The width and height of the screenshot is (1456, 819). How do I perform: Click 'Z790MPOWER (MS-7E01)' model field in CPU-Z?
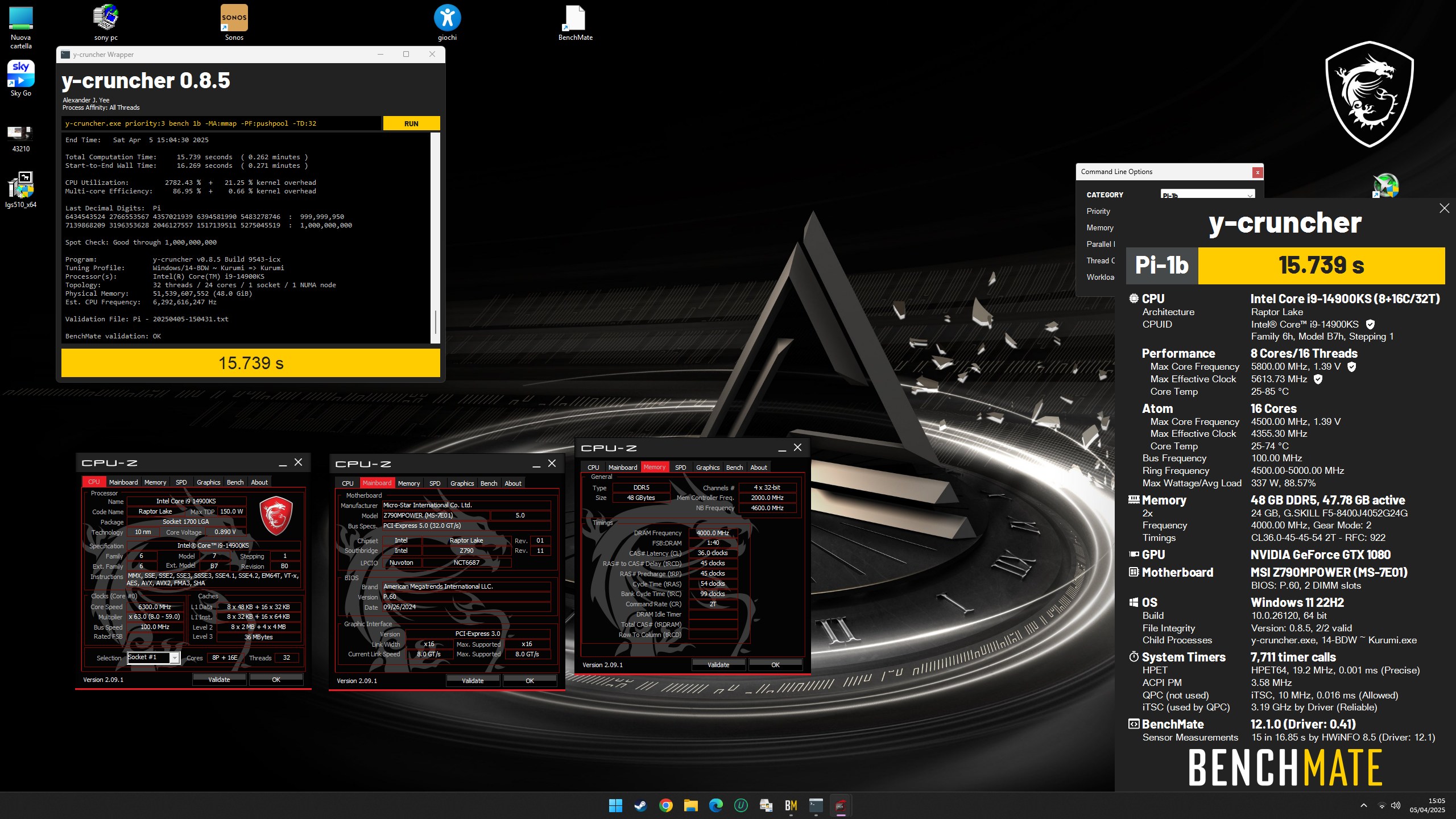point(435,515)
